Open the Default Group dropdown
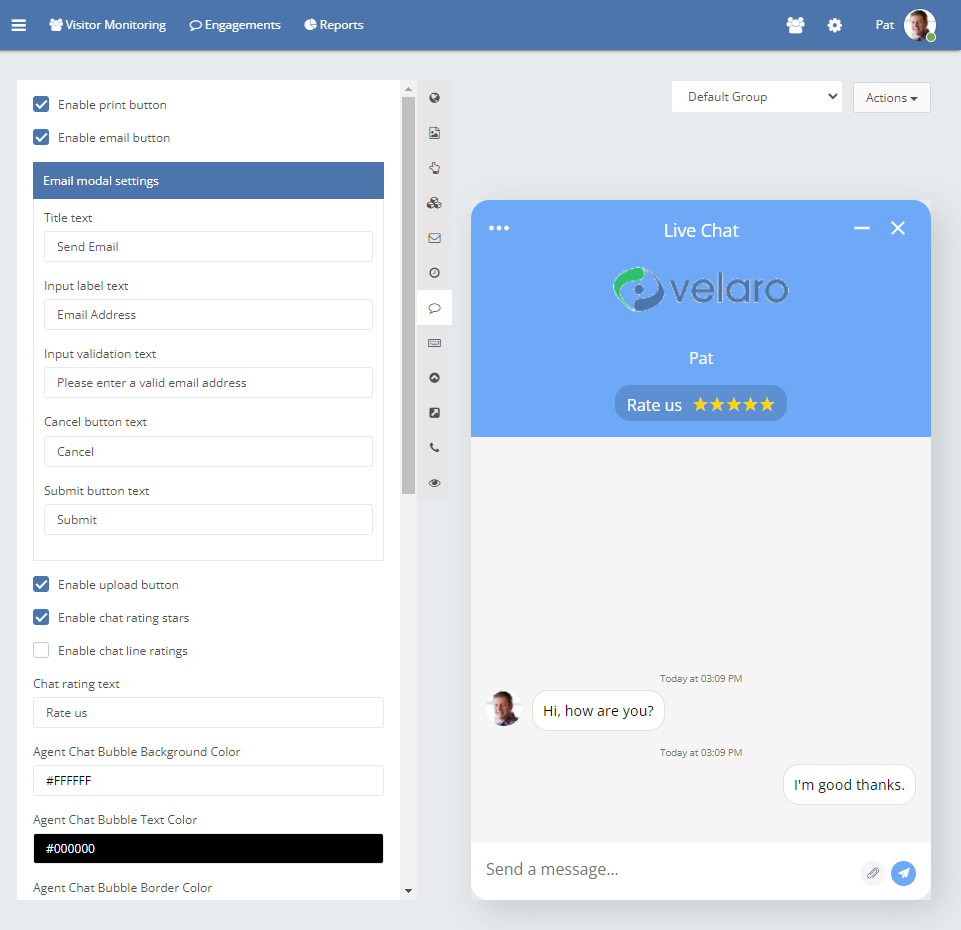Screen dimensions: 961x930 [756, 97]
